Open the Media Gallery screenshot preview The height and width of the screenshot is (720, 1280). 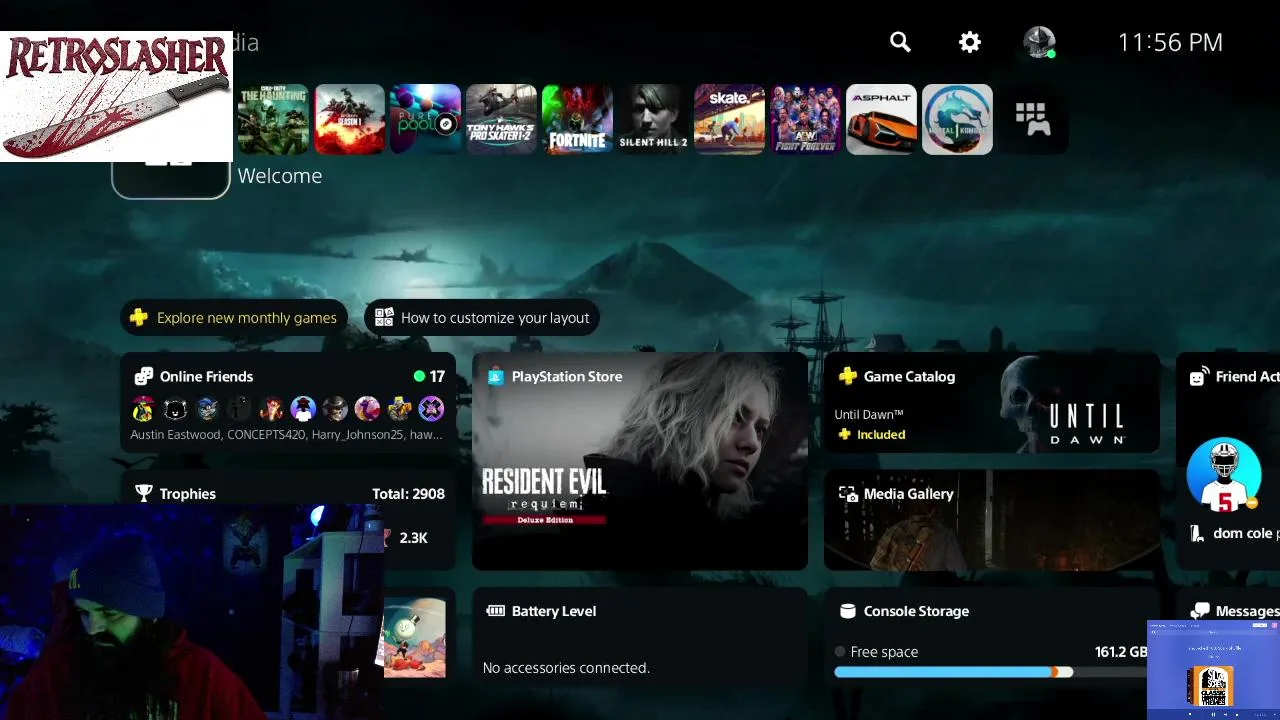coord(992,520)
